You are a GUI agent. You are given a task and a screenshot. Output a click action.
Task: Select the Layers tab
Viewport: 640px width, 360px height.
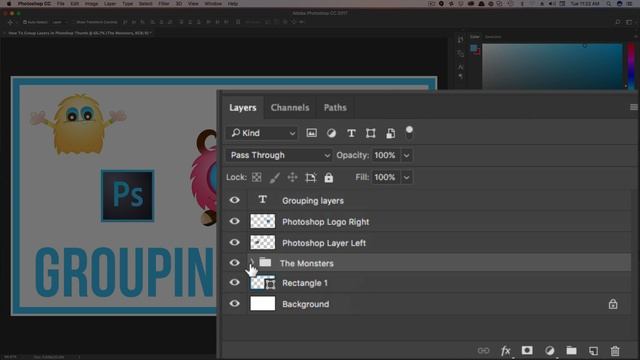pyautogui.click(x=242, y=108)
